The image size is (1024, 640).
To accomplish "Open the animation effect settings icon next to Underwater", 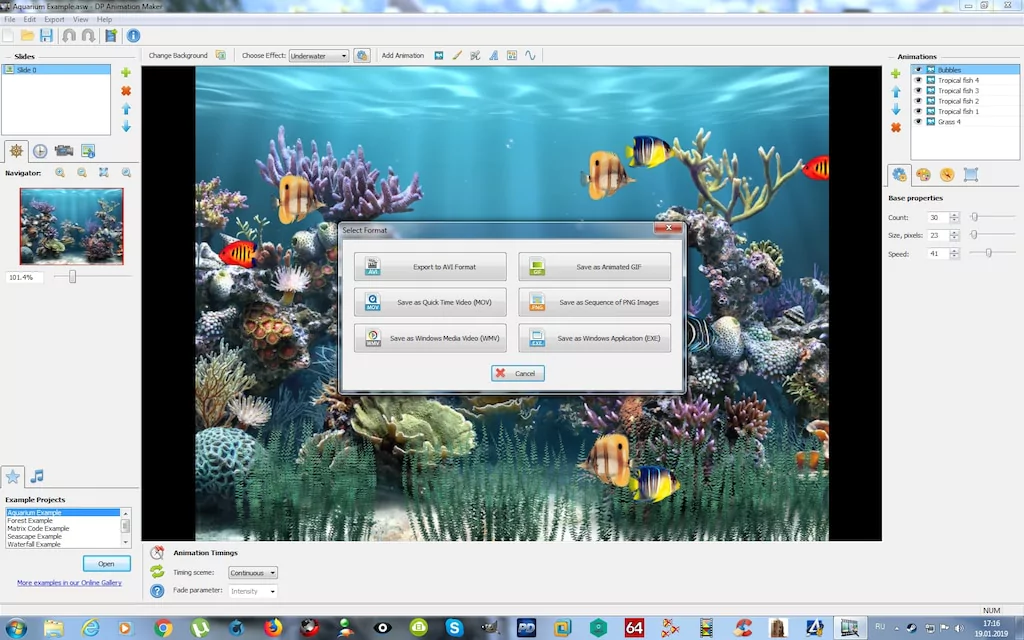I will (361, 55).
